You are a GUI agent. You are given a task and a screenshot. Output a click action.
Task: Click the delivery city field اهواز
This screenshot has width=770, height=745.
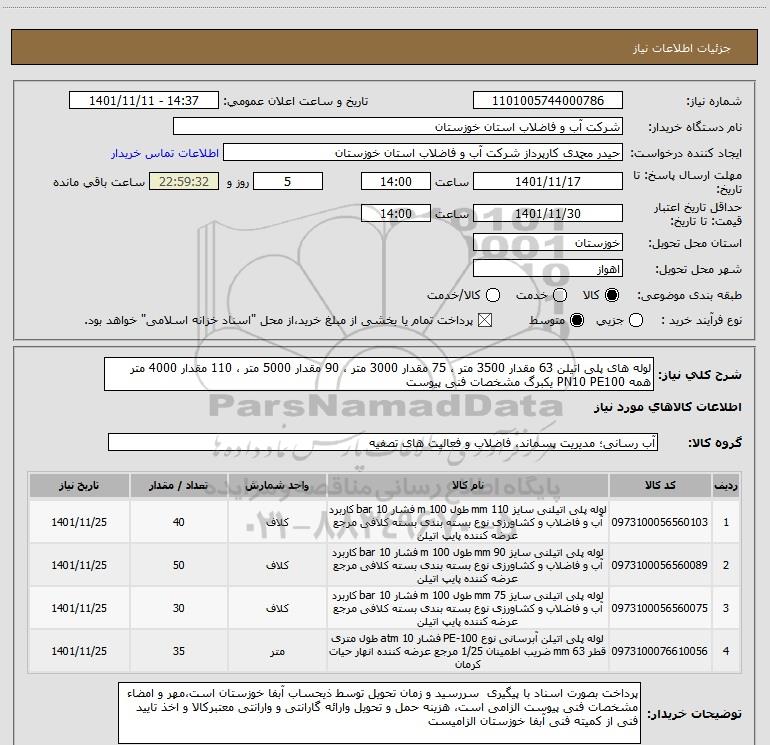(548, 269)
